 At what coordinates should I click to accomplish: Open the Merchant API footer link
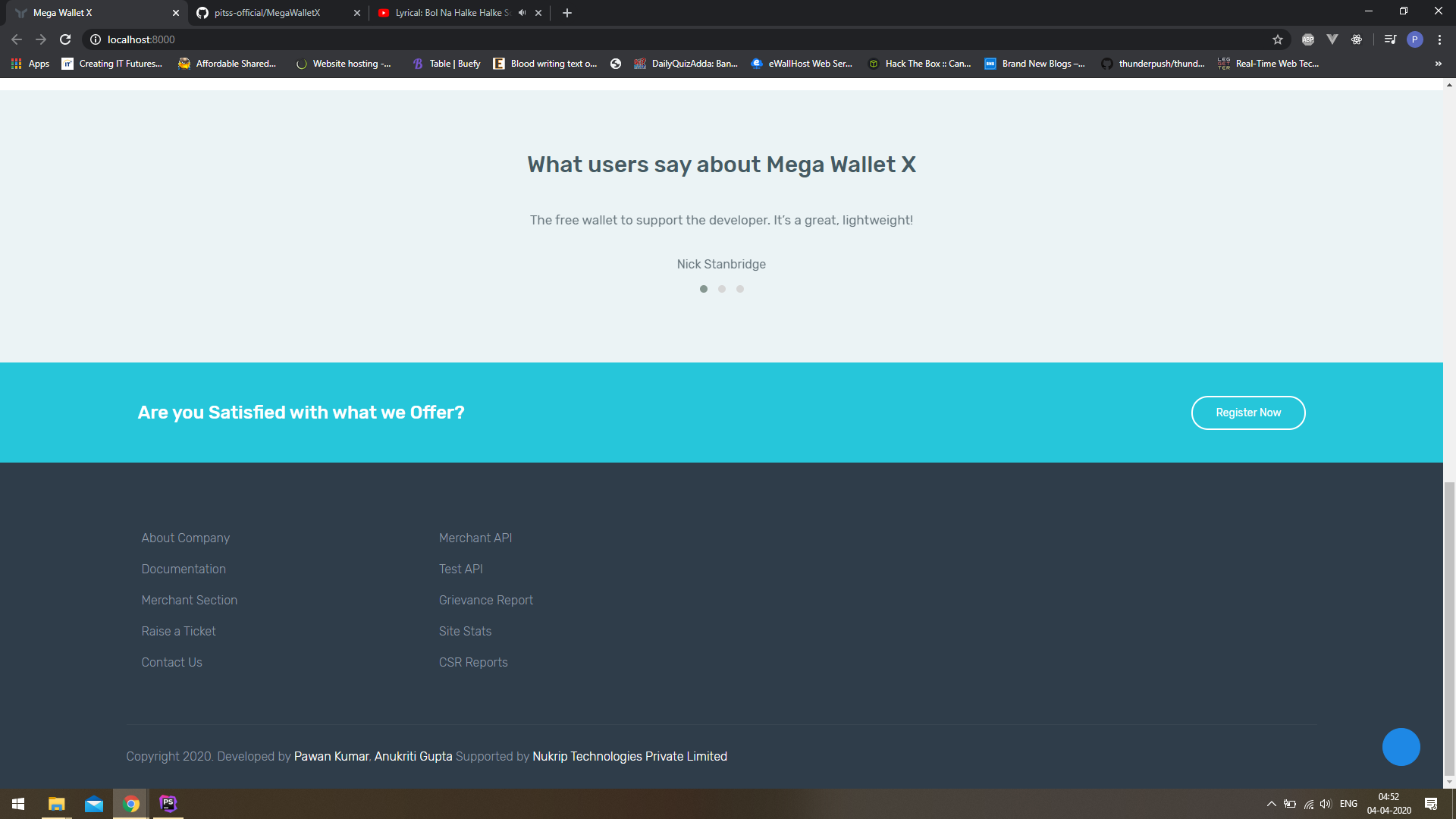(475, 538)
